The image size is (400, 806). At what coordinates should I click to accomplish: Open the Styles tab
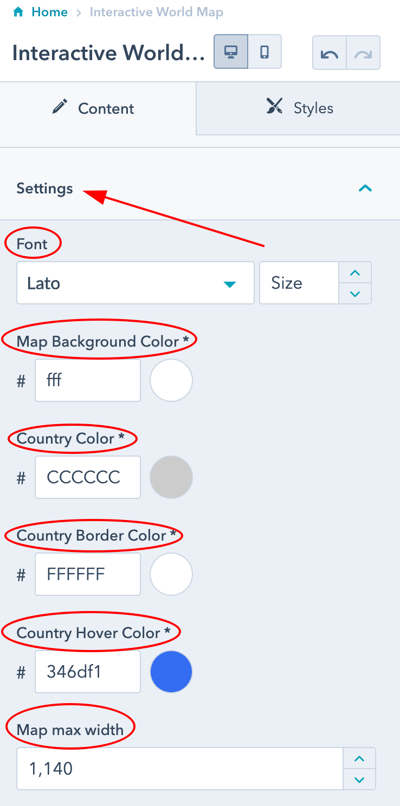click(x=298, y=107)
